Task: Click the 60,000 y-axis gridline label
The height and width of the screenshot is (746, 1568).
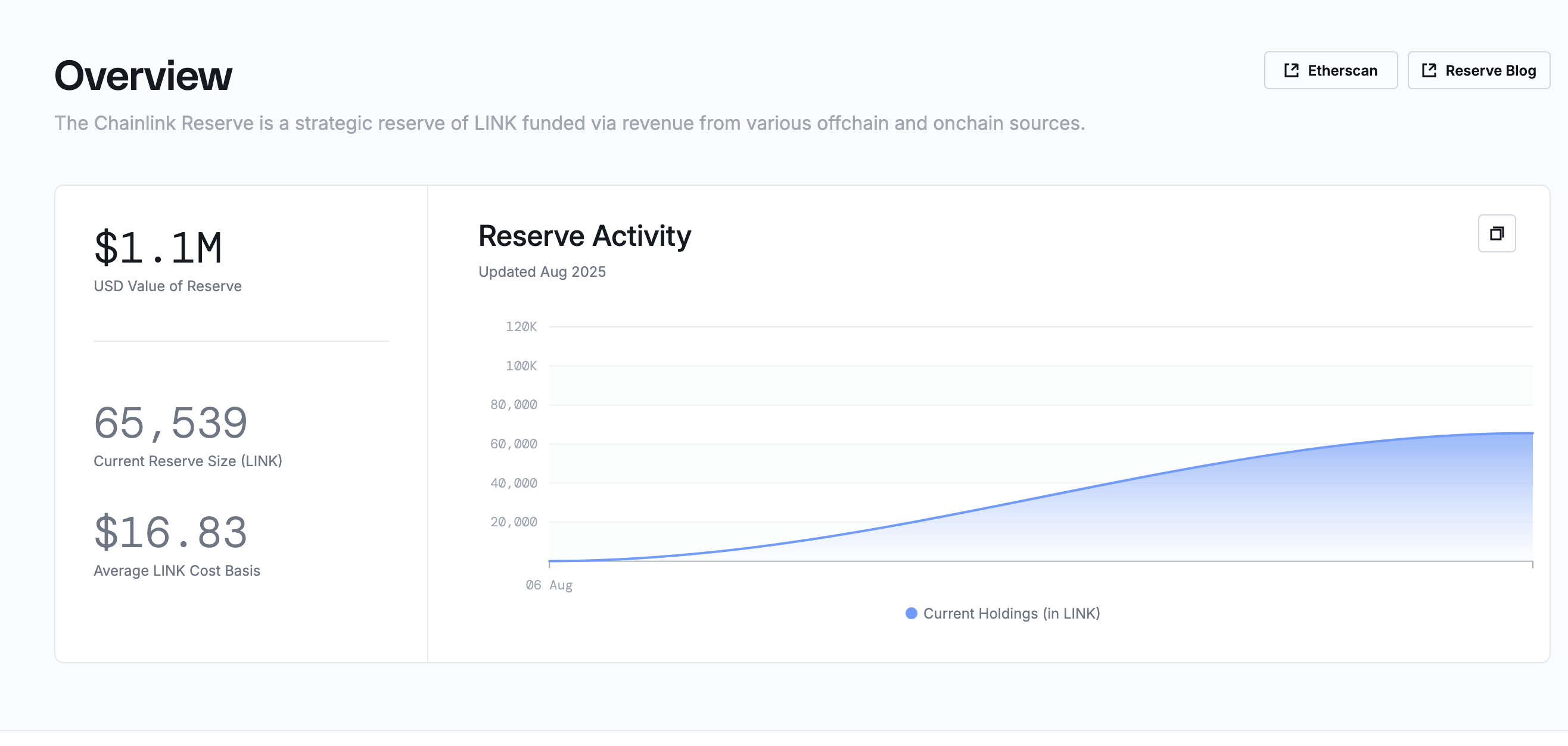Action: (x=514, y=444)
